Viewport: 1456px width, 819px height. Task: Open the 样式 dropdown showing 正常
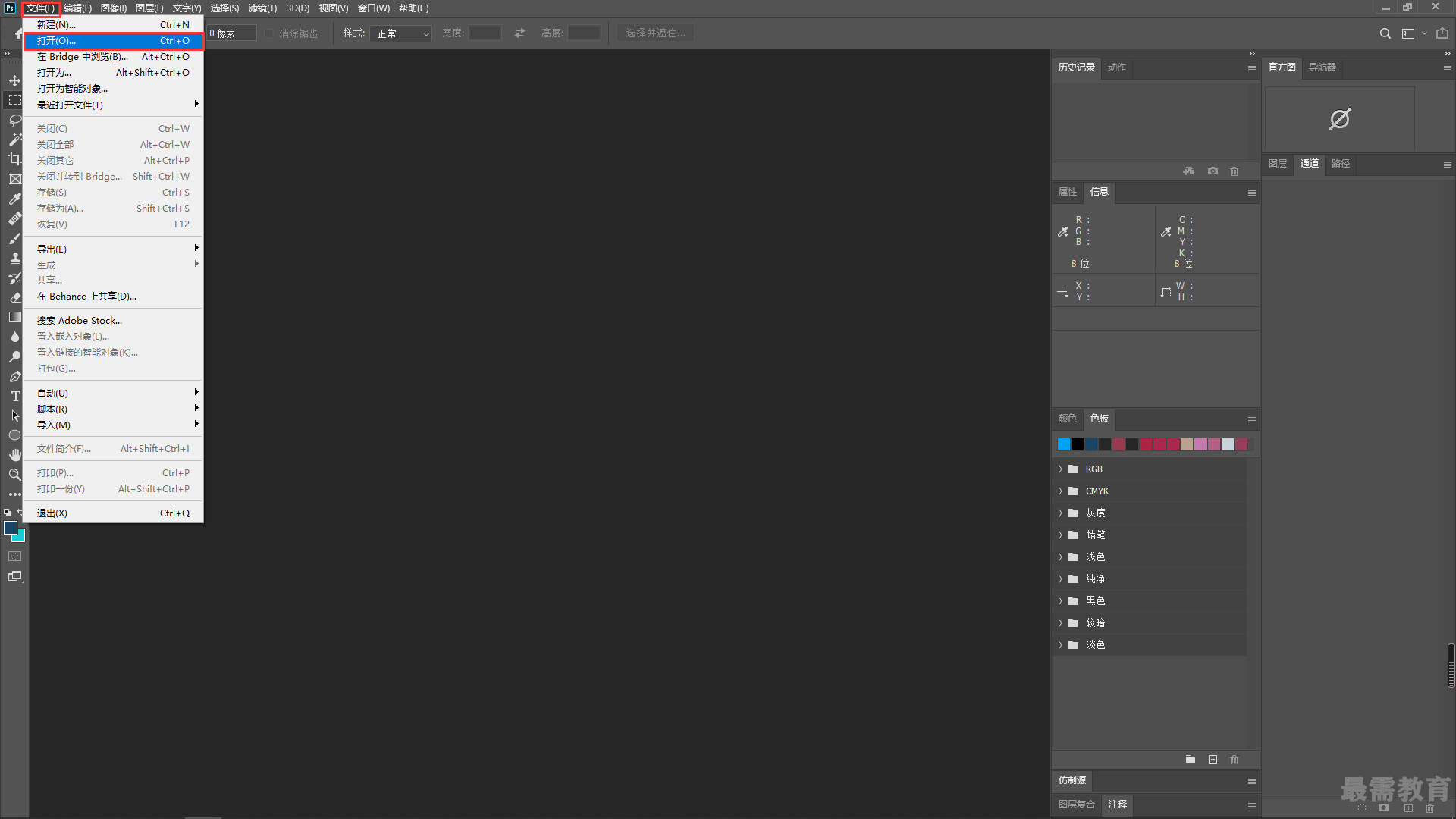[x=400, y=33]
